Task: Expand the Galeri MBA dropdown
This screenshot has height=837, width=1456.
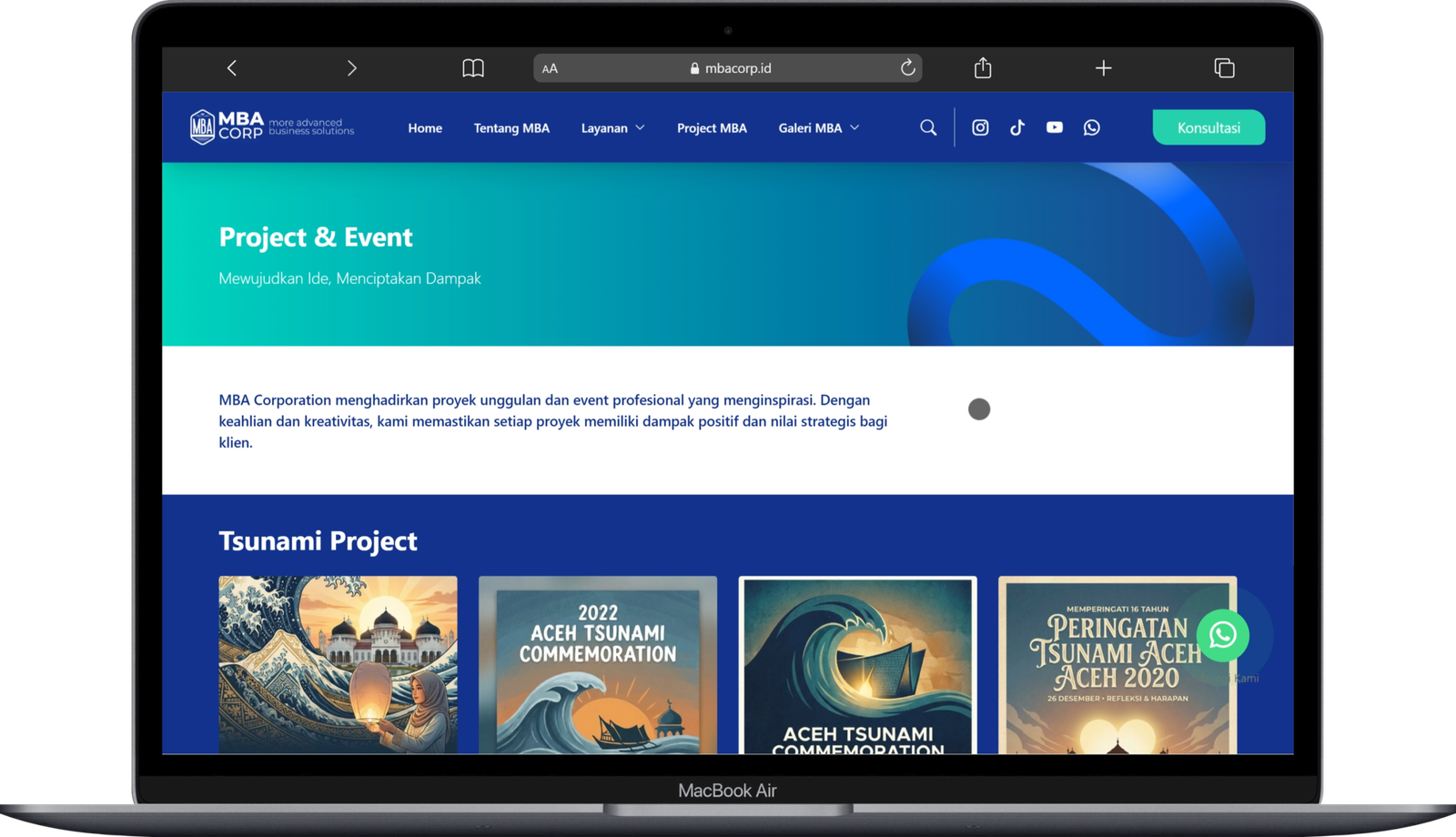Action: (818, 128)
